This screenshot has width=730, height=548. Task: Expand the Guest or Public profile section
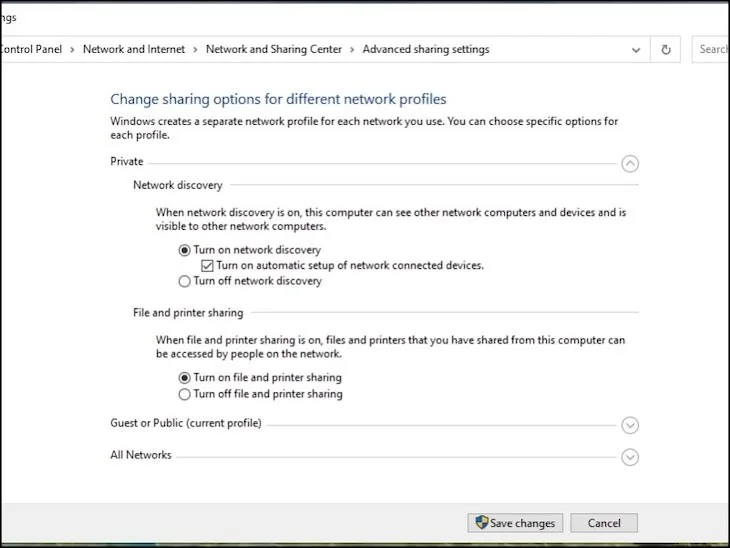coord(630,425)
